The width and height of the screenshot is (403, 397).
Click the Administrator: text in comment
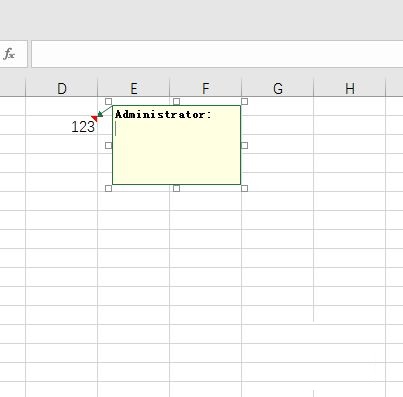tap(163, 115)
